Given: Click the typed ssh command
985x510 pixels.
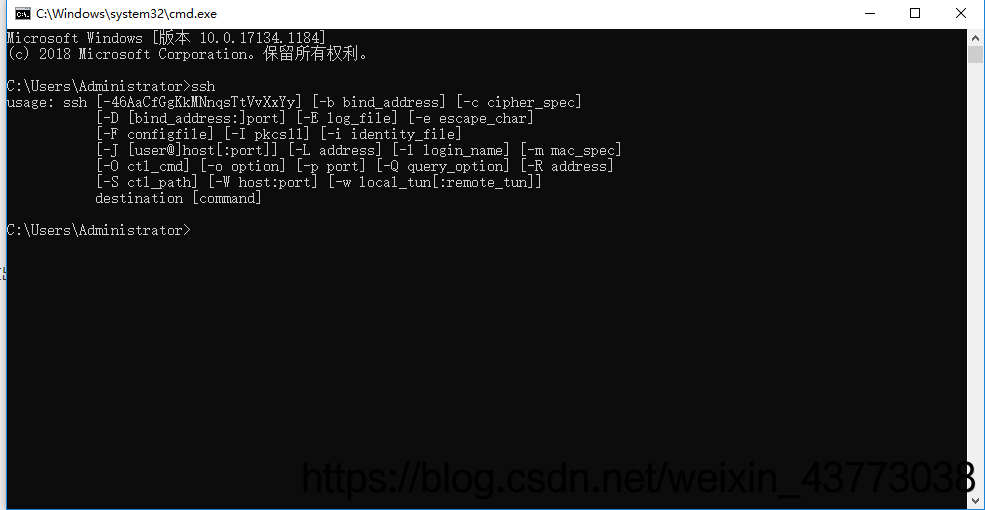Looking at the screenshot, I should point(202,86).
